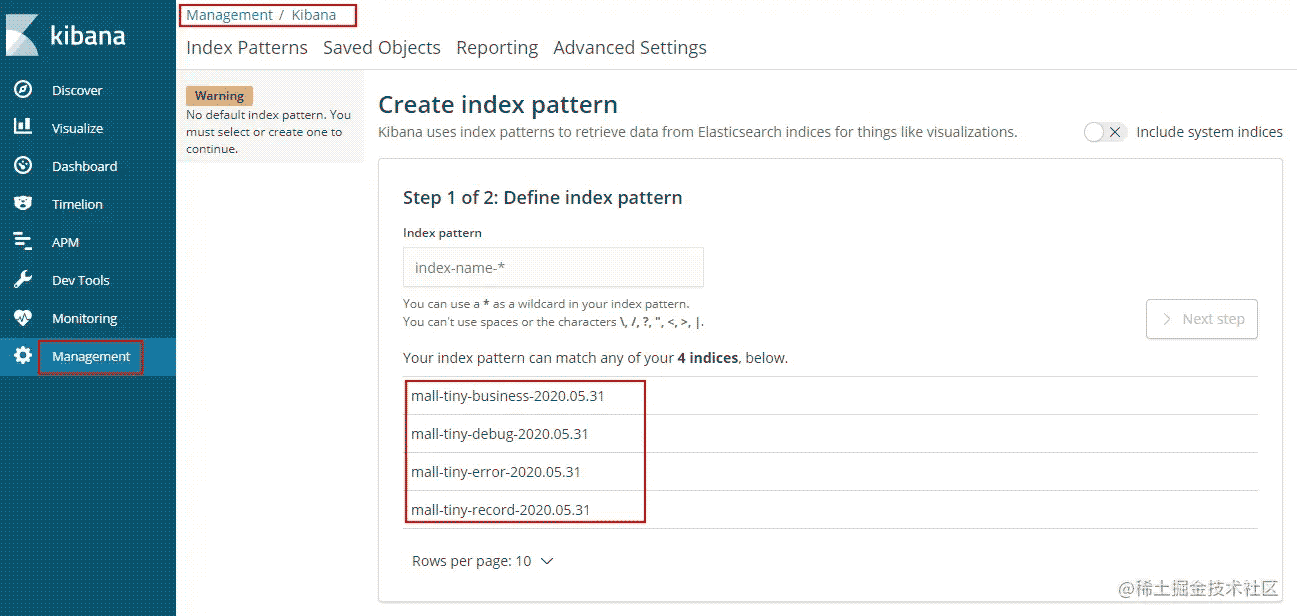Click the Timelion mask icon
Viewport: 1297px width, 616px height.
click(x=23, y=204)
